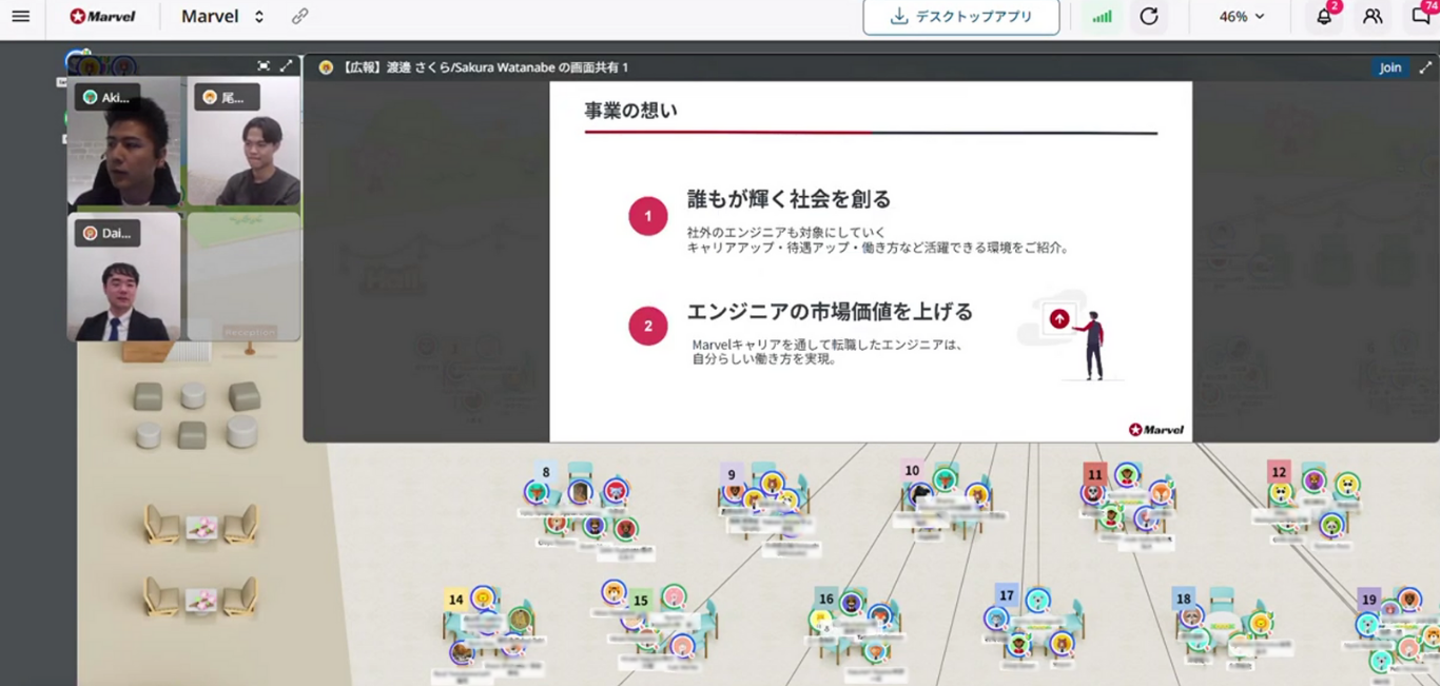Click the Join button on screen share
The width and height of the screenshot is (1440, 686).
[x=1390, y=67]
